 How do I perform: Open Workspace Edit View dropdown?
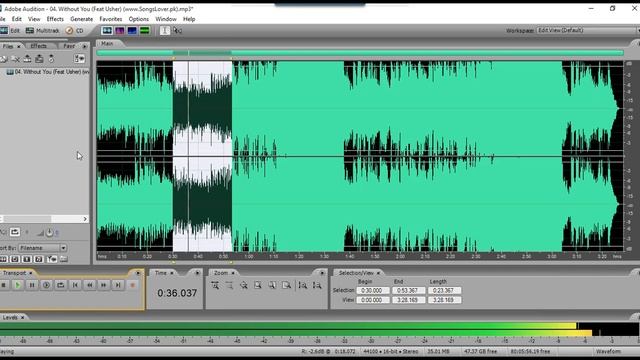click(587, 30)
